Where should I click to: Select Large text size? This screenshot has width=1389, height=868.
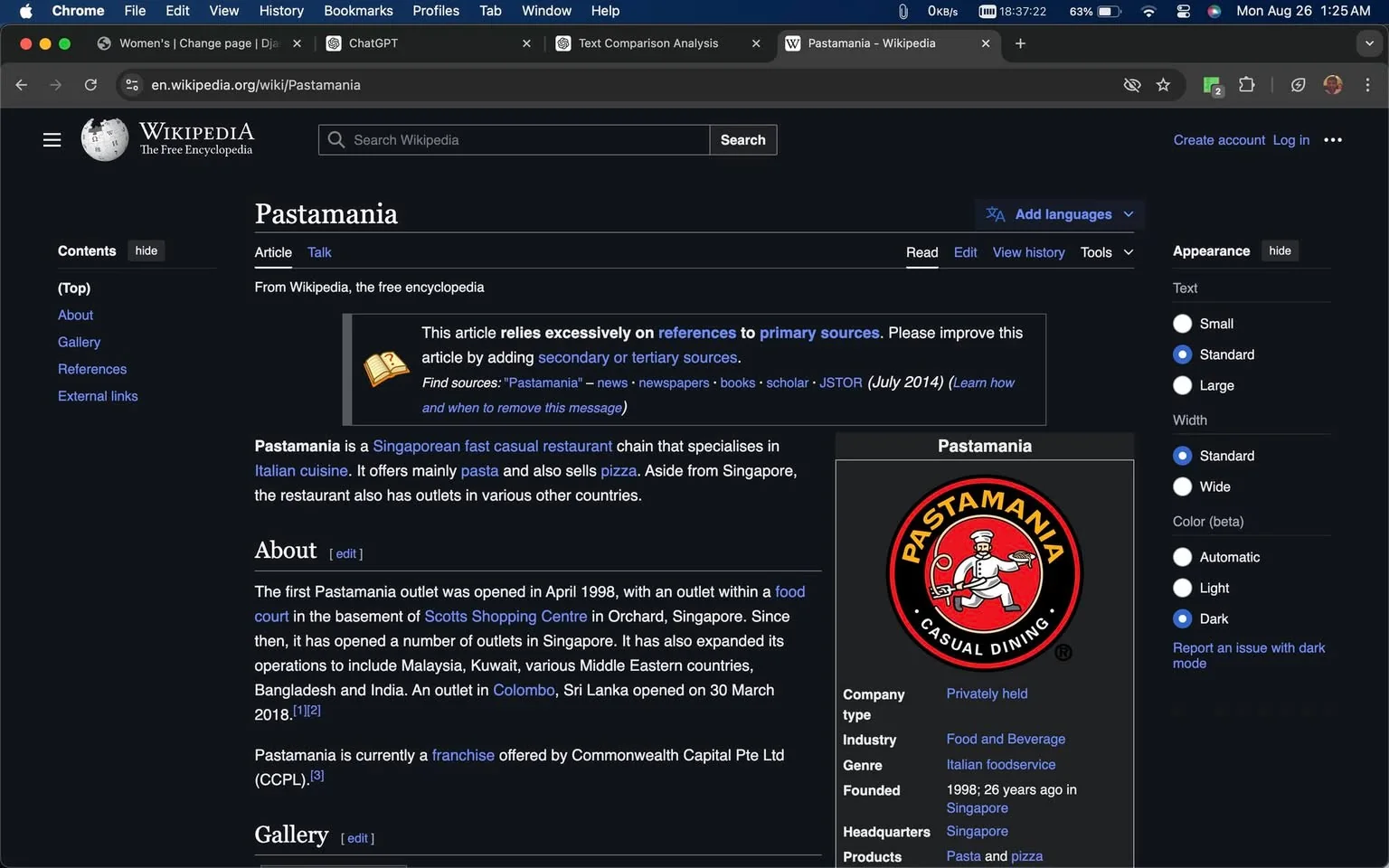click(1182, 384)
